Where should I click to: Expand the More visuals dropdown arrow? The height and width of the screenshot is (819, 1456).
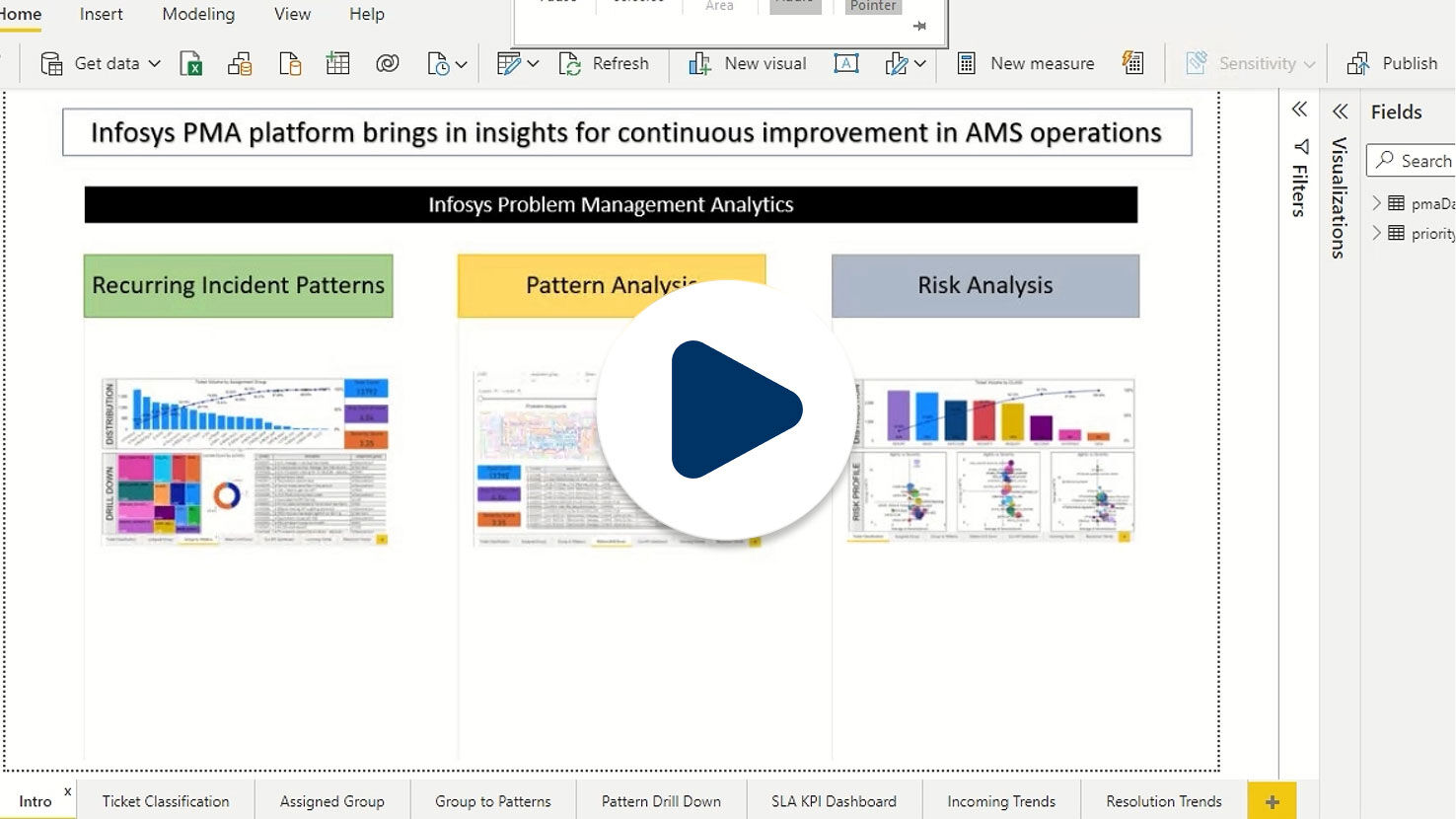[x=919, y=63]
